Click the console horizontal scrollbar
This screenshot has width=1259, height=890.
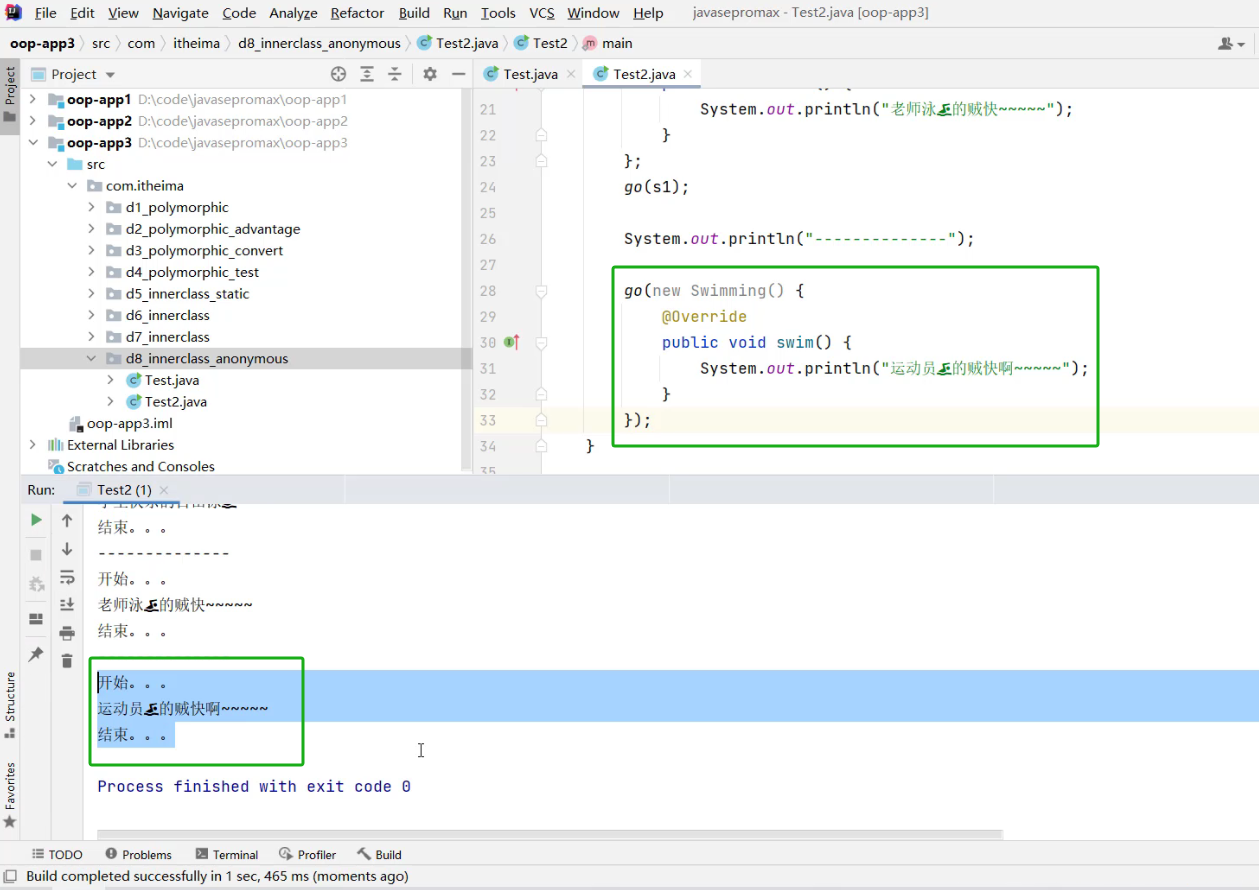click(550, 834)
